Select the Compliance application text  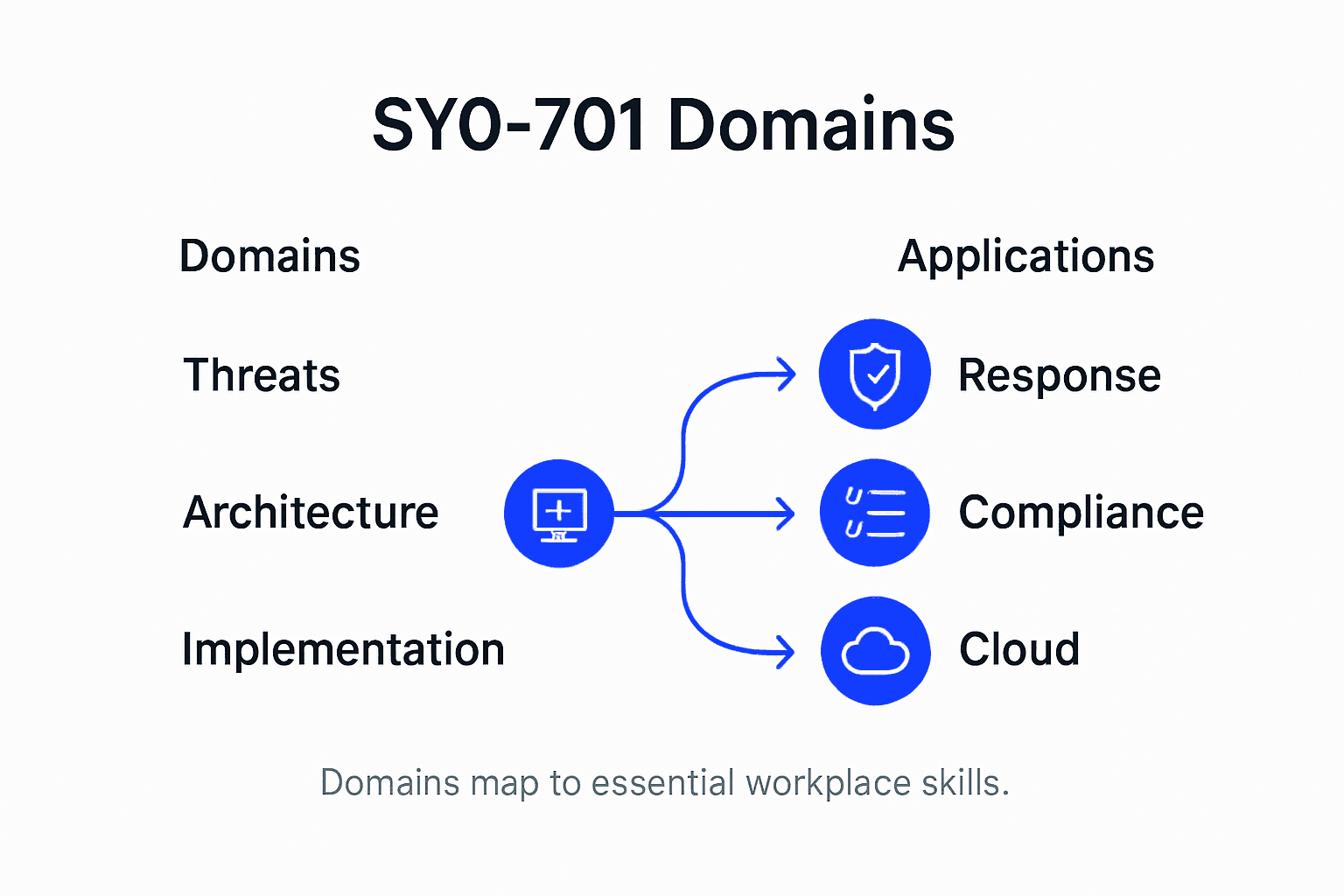pyautogui.click(x=1081, y=513)
